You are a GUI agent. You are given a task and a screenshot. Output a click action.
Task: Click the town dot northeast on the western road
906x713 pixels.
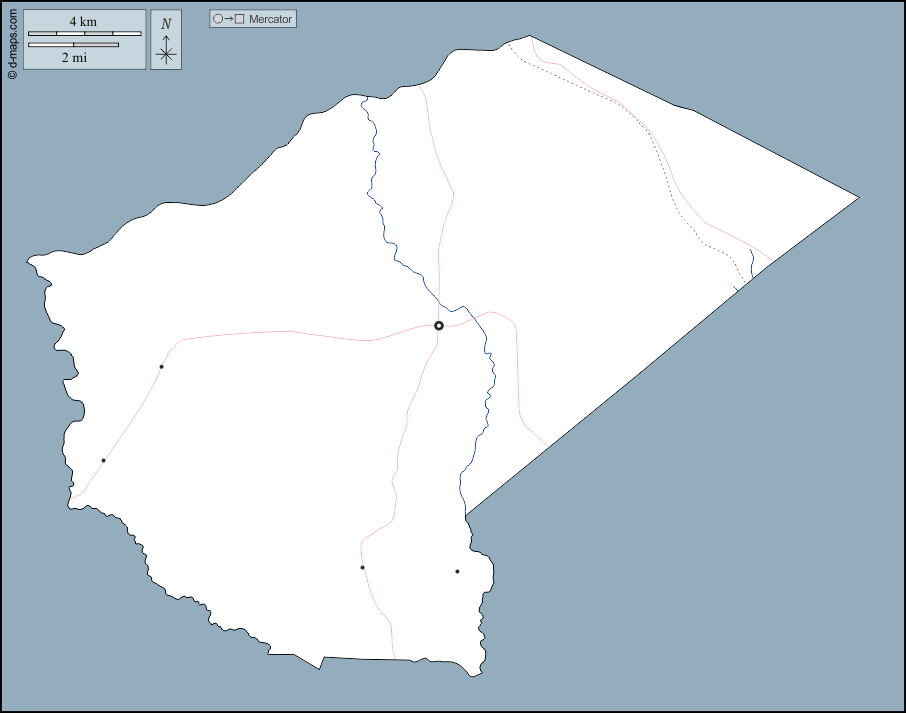pos(161,367)
